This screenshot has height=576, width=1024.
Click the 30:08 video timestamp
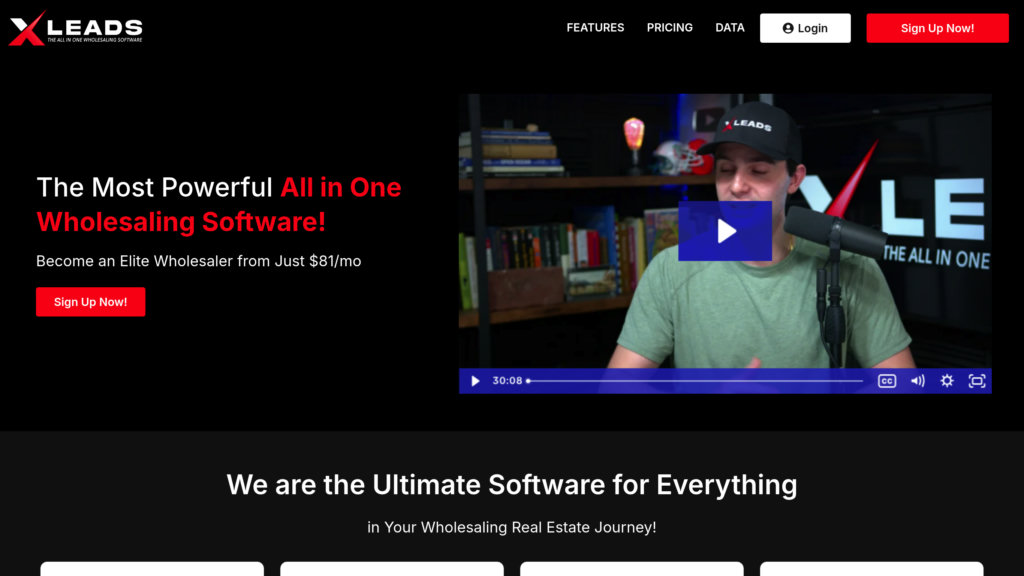click(507, 381)
